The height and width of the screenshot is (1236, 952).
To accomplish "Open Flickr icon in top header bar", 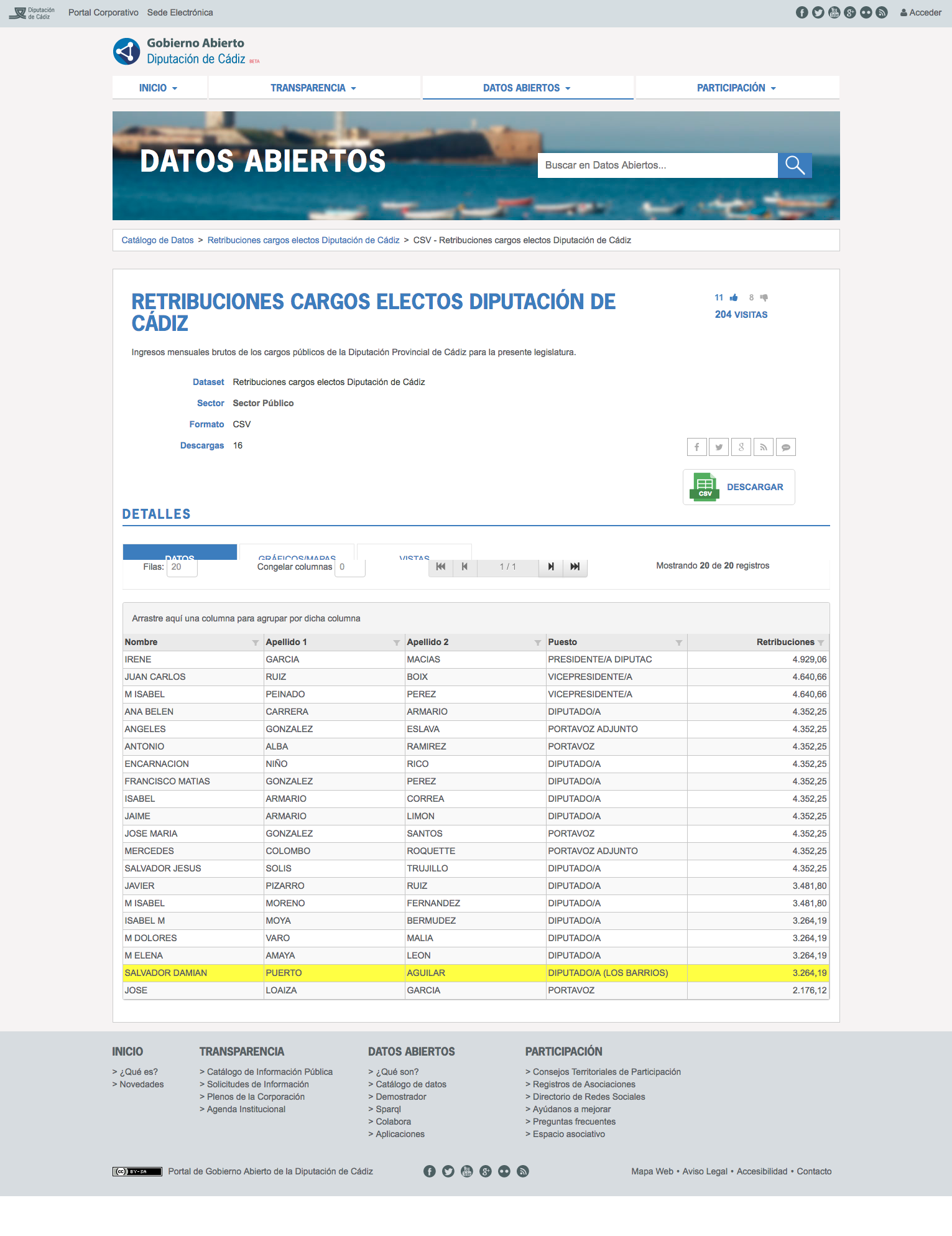I will 866,12.
